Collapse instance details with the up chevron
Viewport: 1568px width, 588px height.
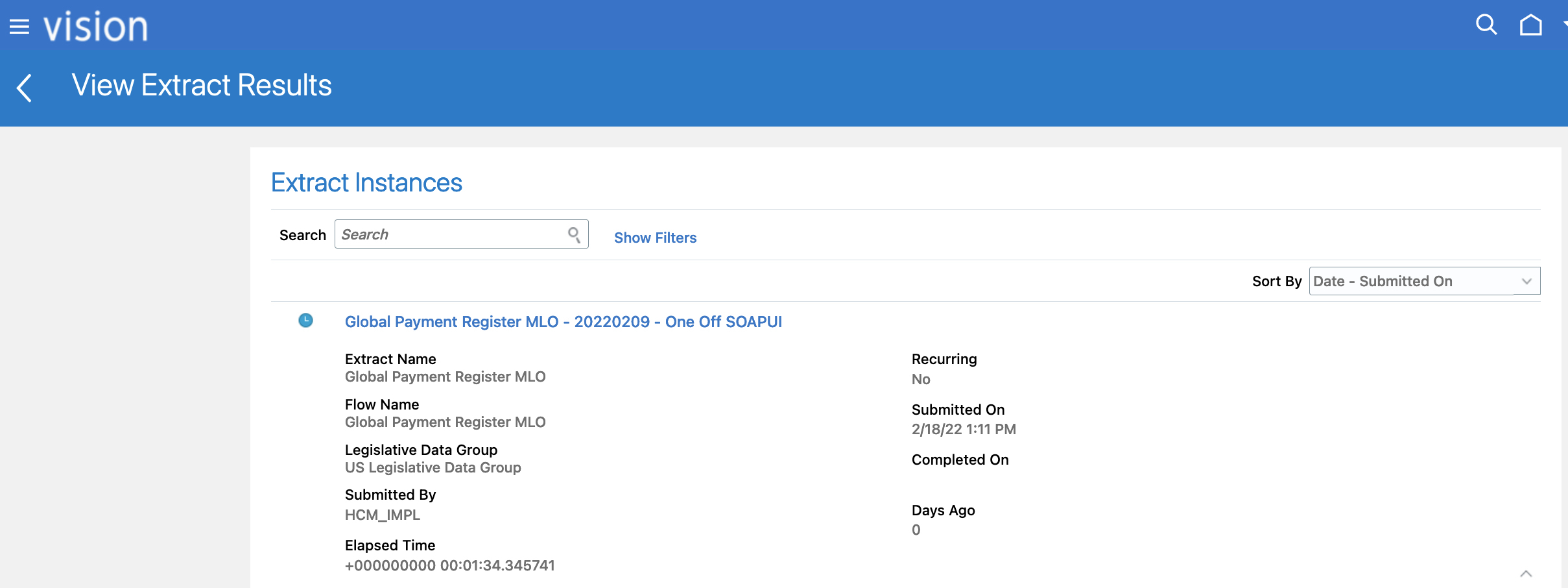click(1526, 573)
